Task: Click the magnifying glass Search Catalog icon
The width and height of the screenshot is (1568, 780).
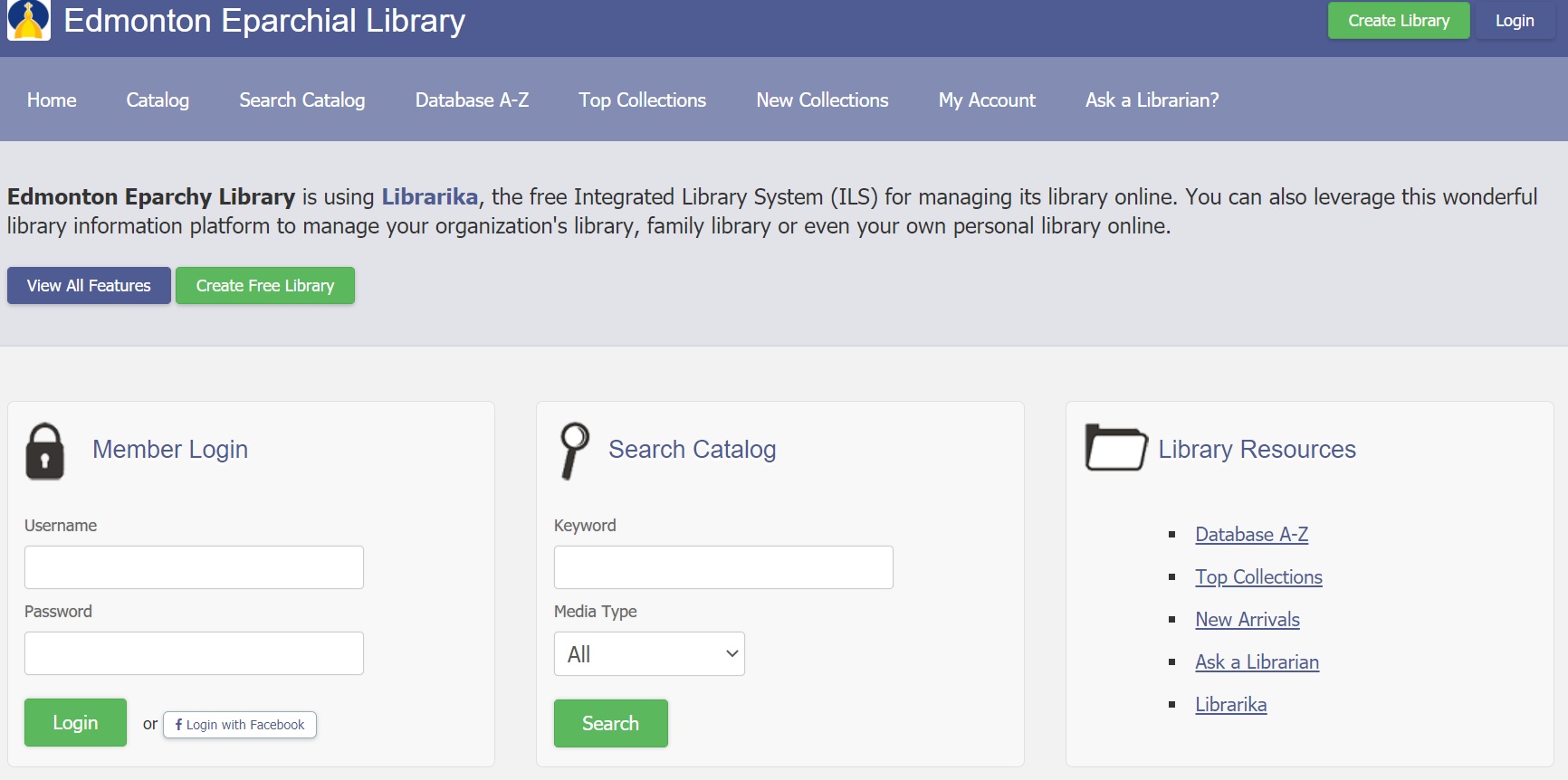Action: tap(574, 450)
